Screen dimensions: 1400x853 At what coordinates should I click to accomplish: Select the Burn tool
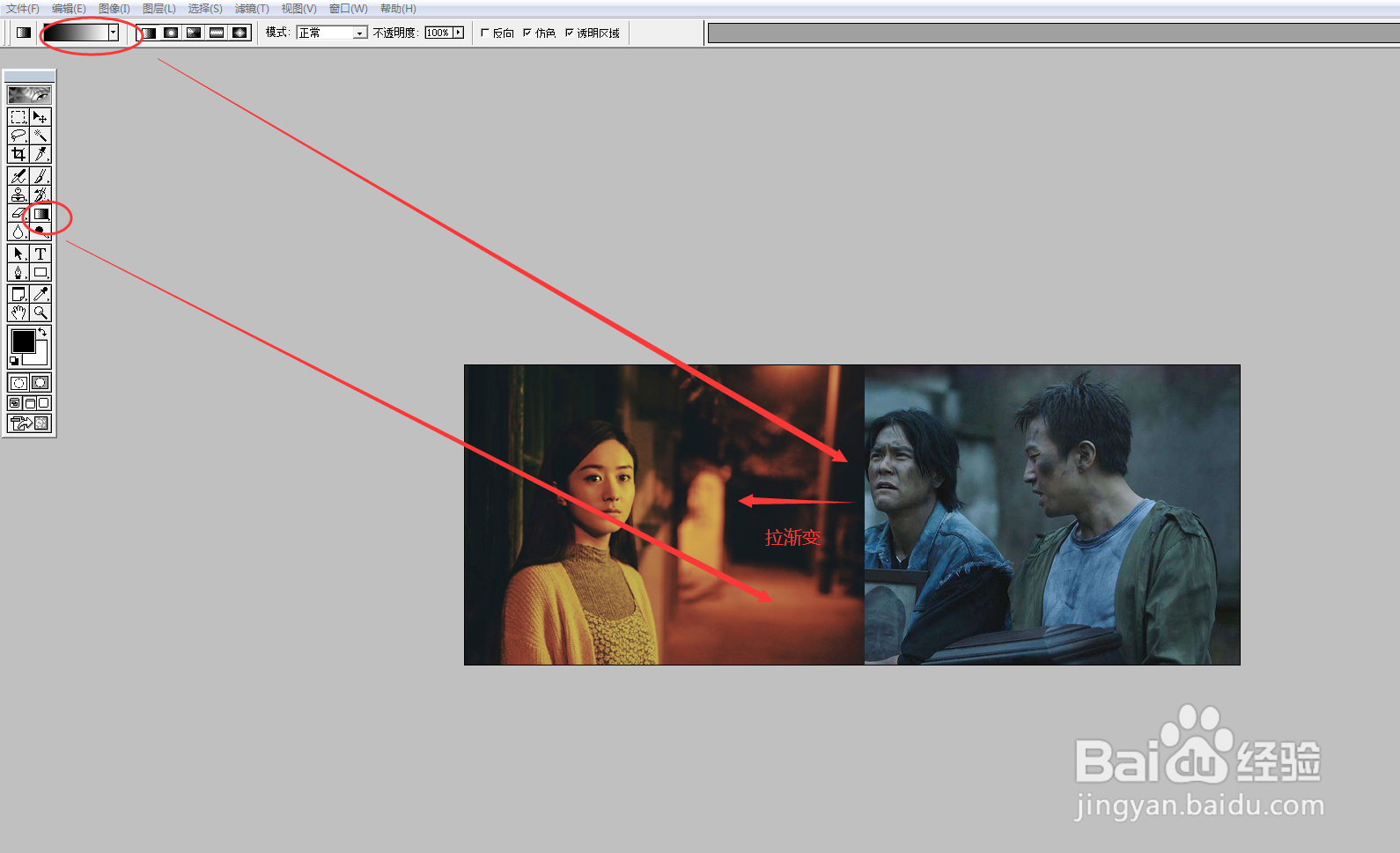point(41,232)
